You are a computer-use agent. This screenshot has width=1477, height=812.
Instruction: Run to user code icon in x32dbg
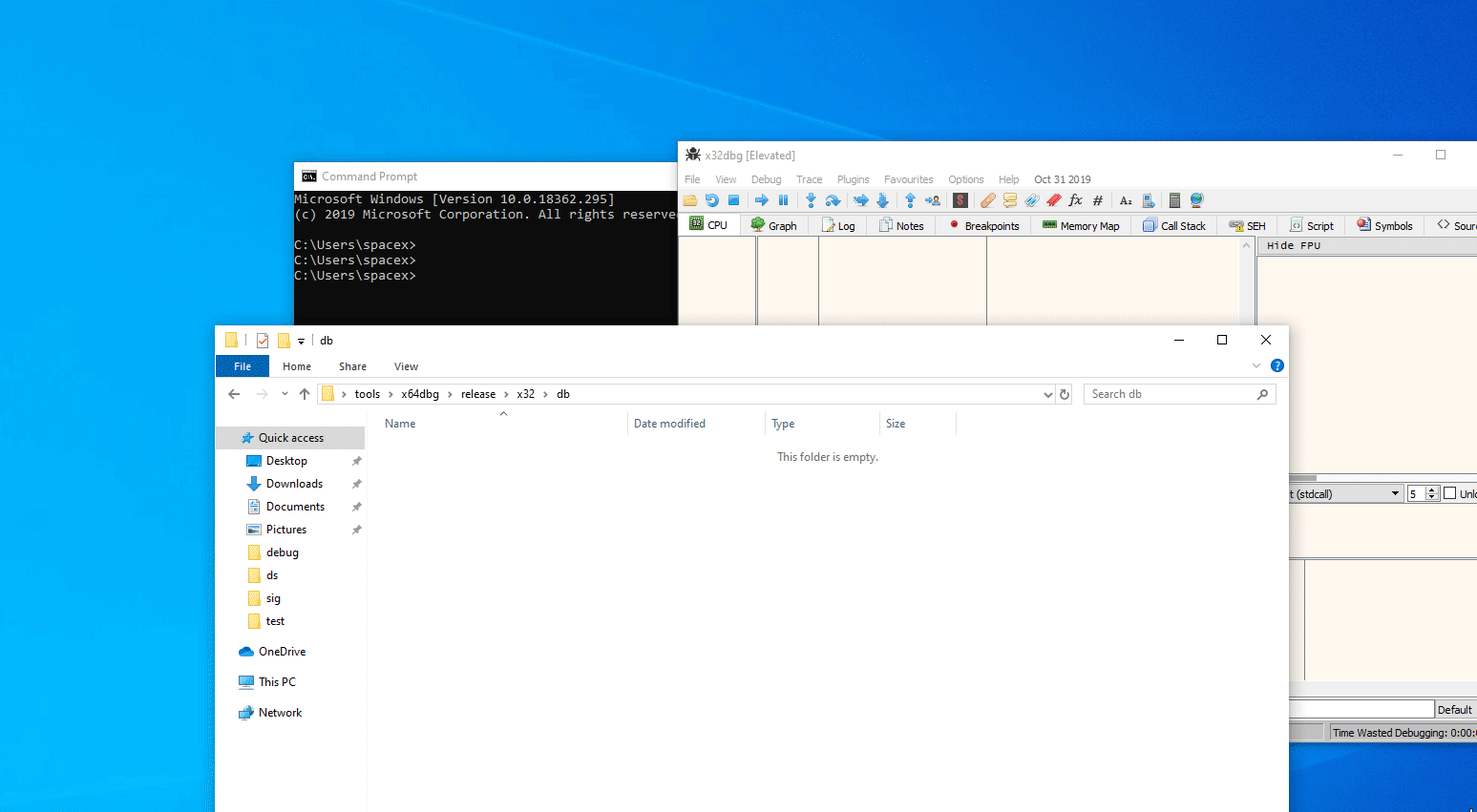tap(933, 200)
